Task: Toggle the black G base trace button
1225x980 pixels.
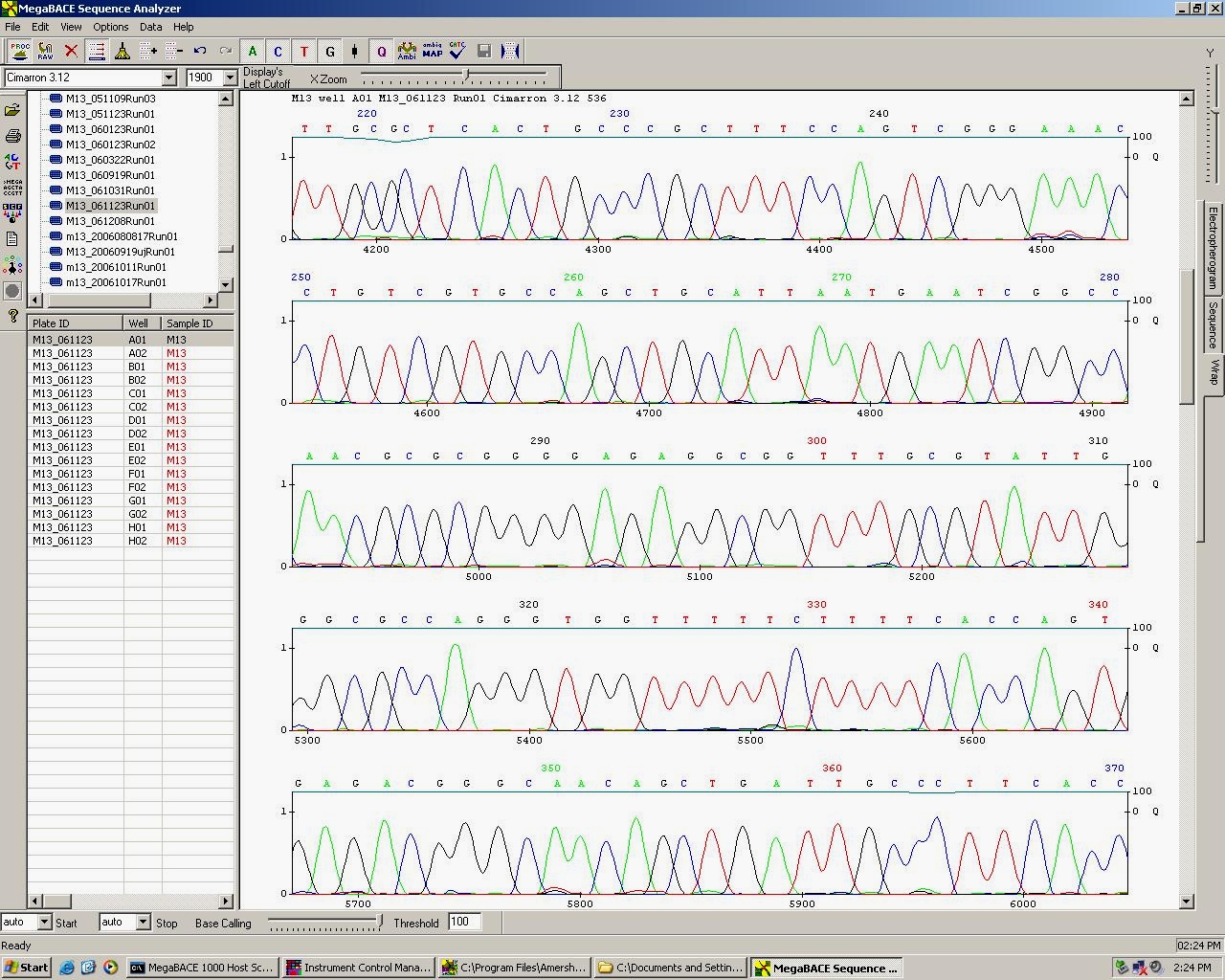Action: [330, 51]
